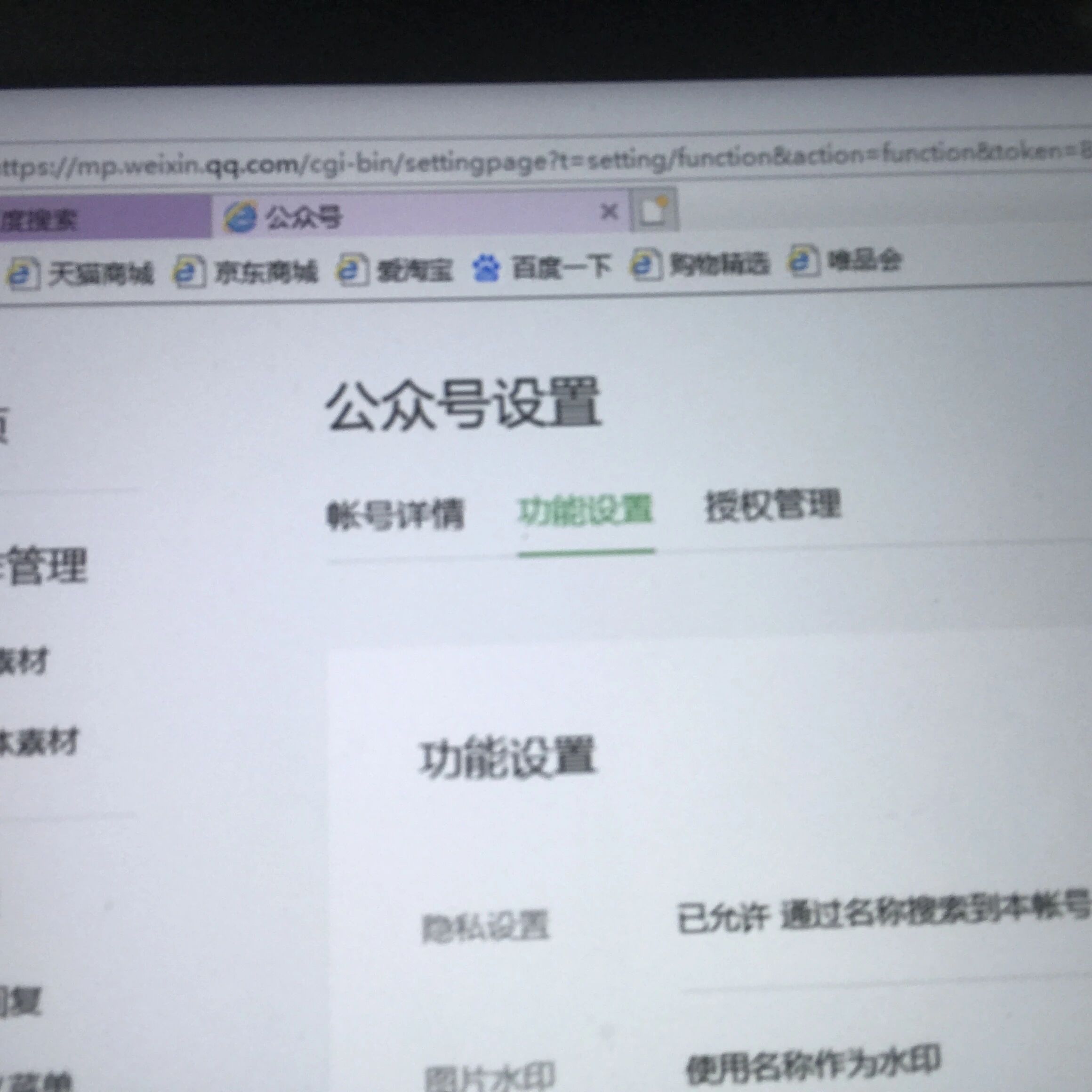Click 已允许 通过名称搜索到本帐号 text

(882, 914)
